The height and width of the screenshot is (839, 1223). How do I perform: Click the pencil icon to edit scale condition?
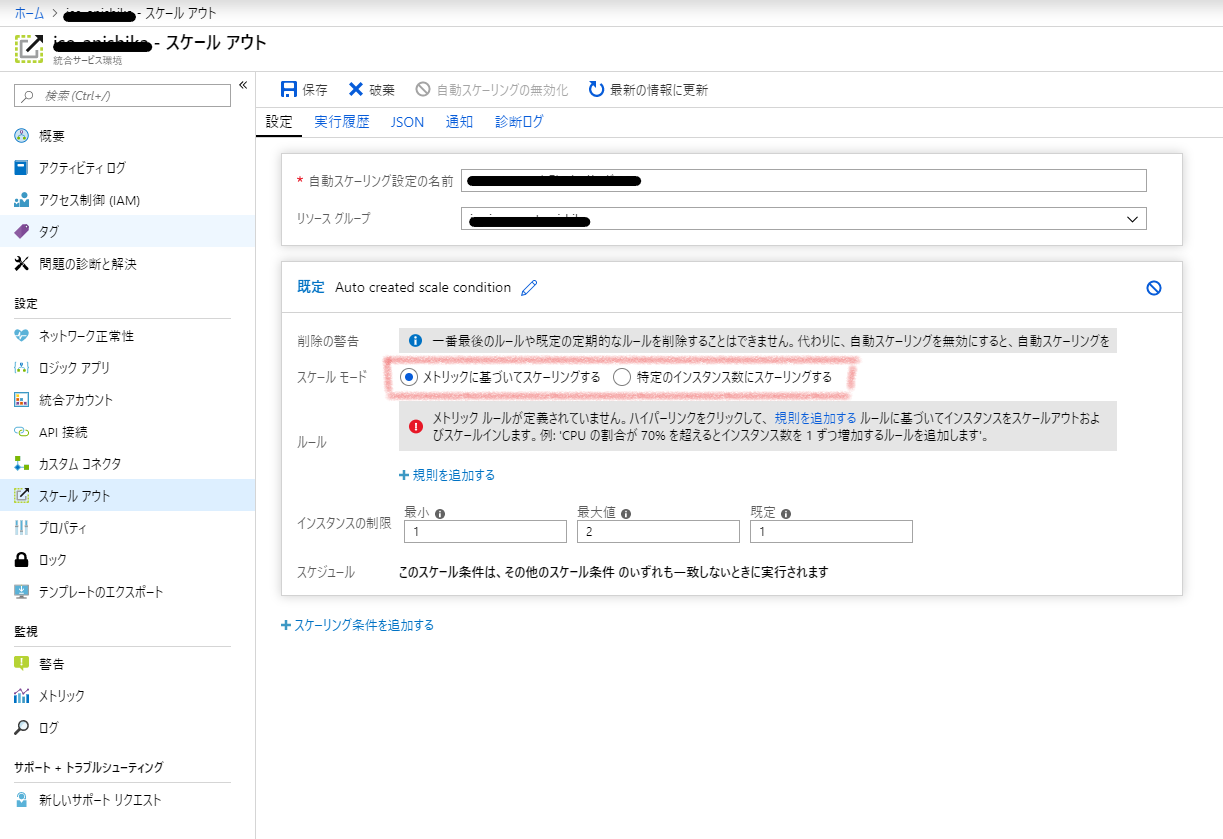click(x=529, y=288)
